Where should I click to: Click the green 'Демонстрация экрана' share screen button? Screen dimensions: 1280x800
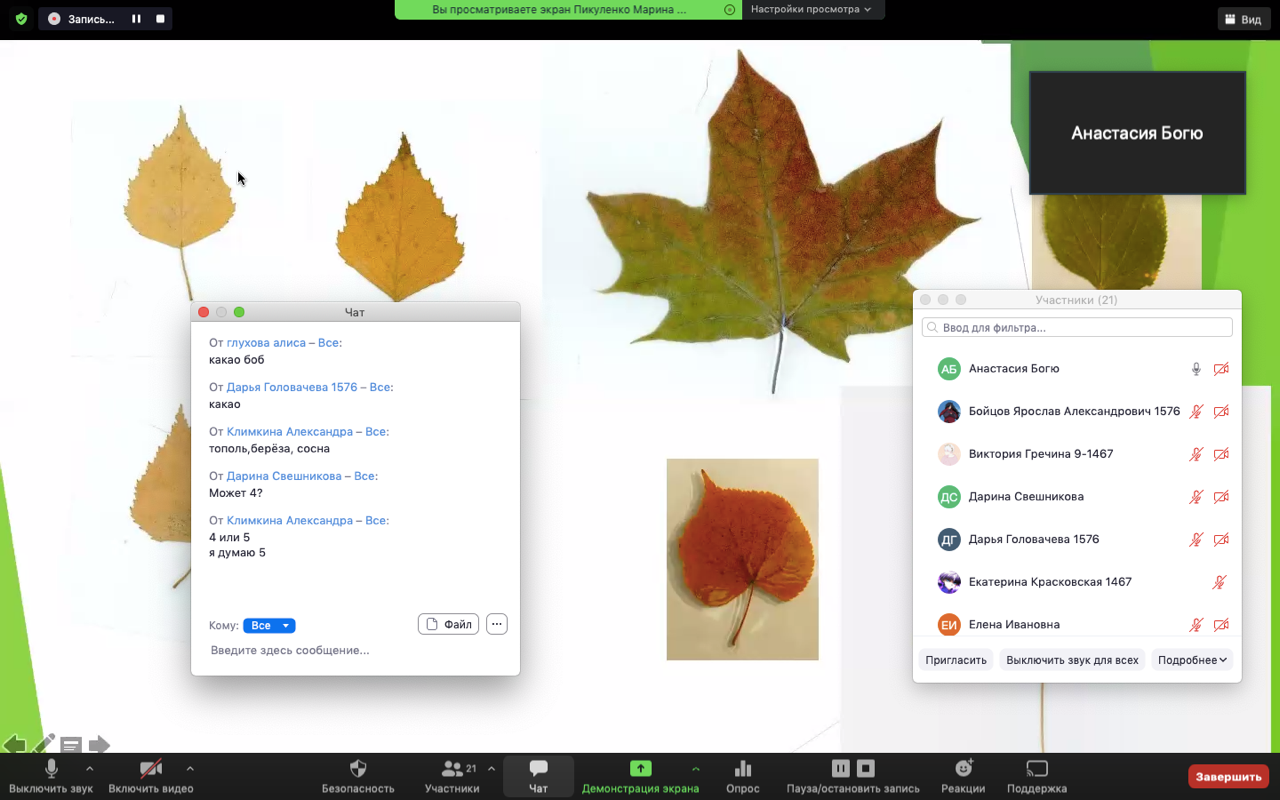pos(640,775)
